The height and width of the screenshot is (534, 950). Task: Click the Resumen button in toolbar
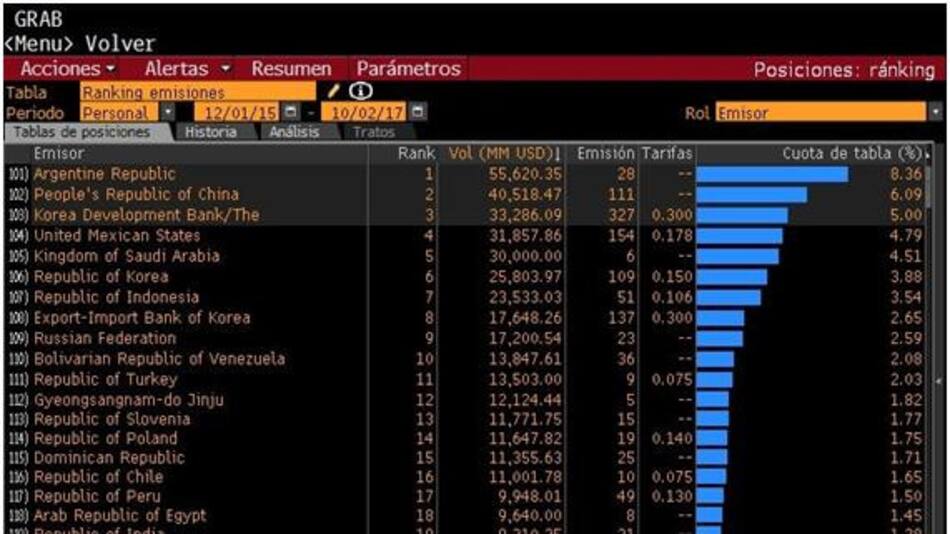coord(291,69)
